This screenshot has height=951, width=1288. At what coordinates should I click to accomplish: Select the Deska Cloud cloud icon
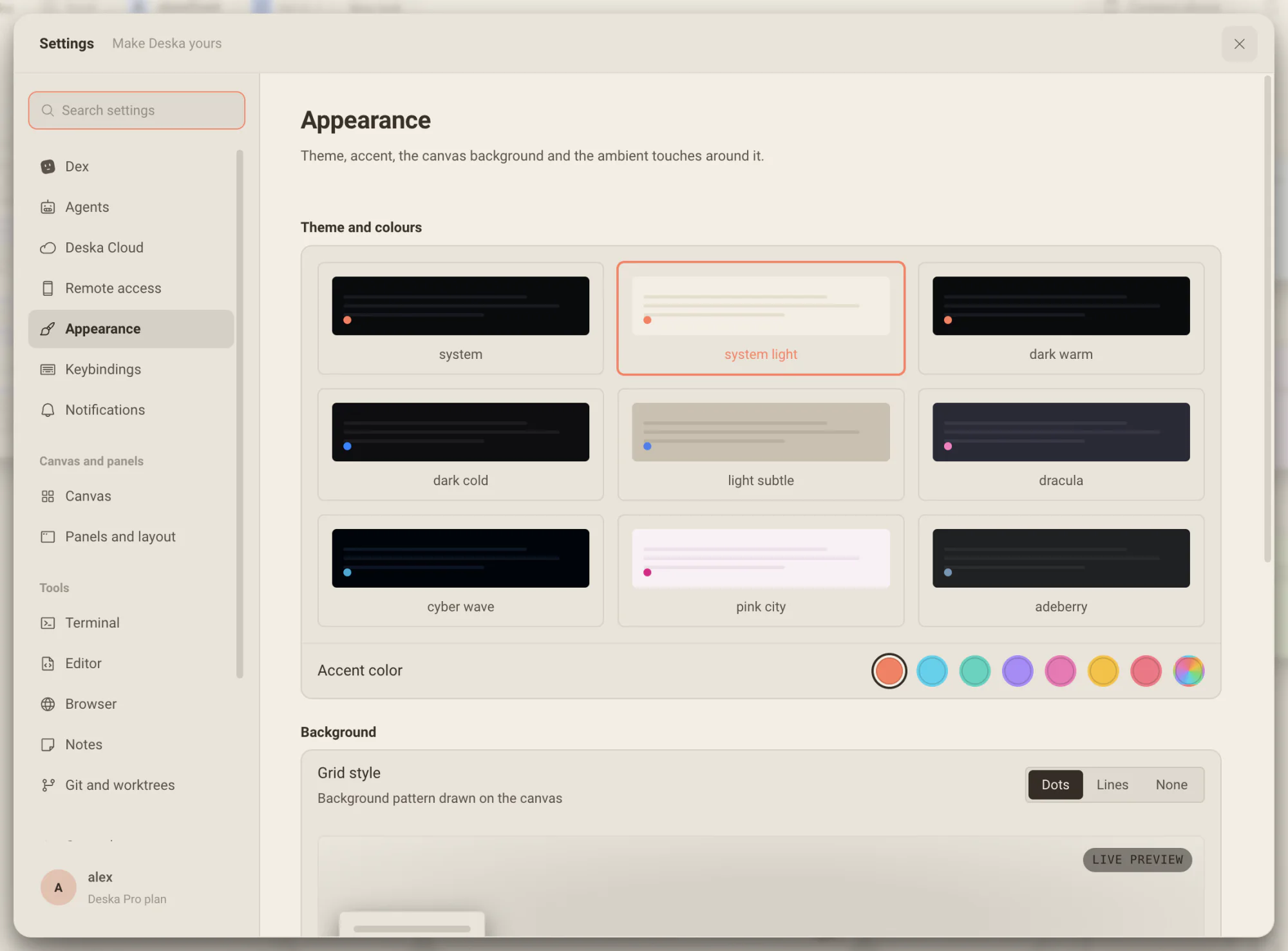48,248
